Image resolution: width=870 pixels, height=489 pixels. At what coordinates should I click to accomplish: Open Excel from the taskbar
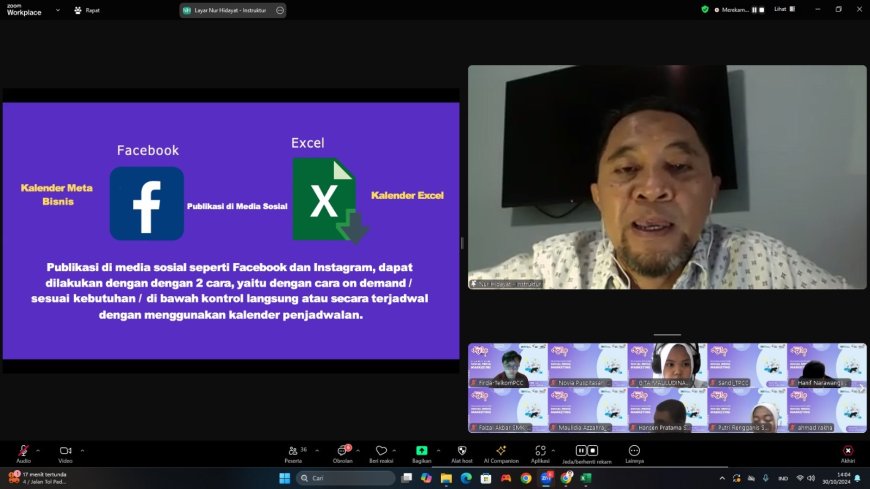[x=586, y=478]
